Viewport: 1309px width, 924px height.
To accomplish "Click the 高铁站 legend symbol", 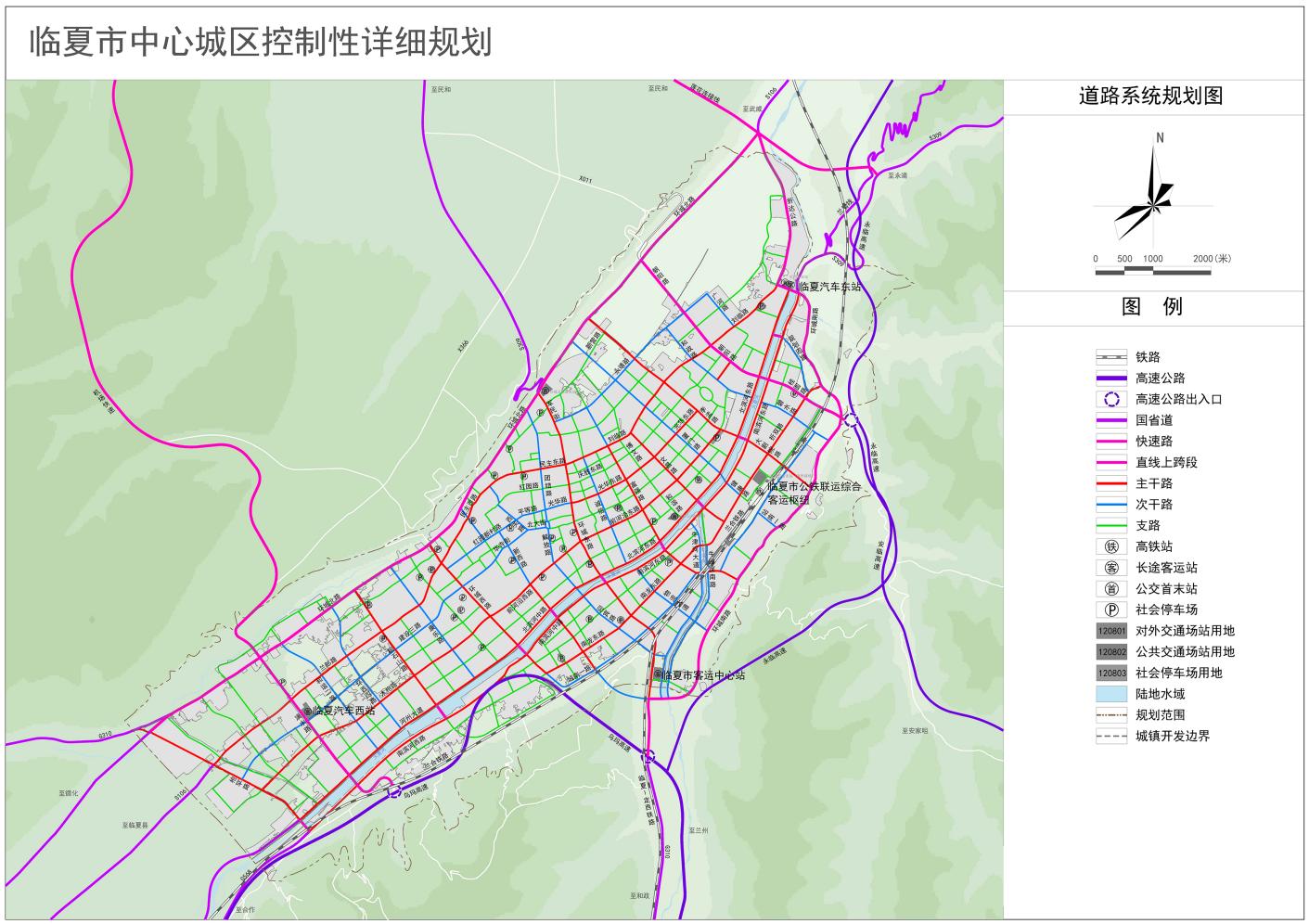I will point(1110,546).
